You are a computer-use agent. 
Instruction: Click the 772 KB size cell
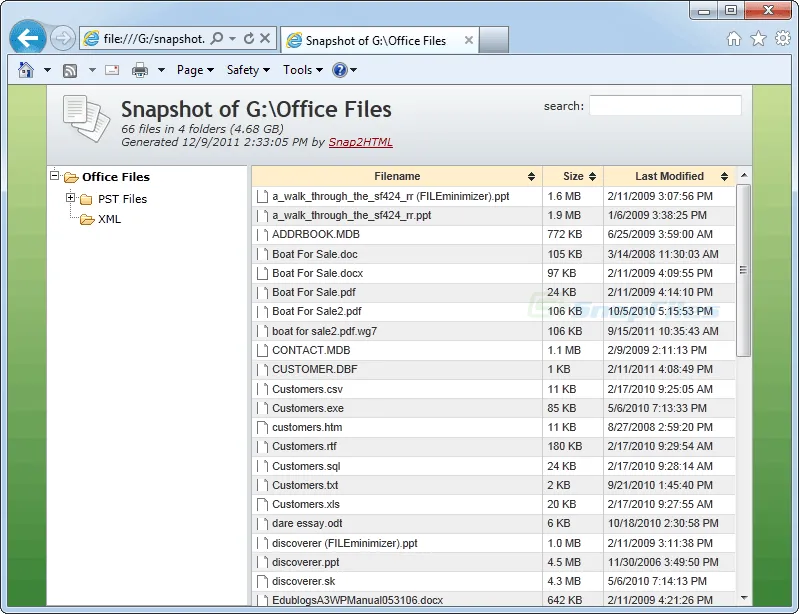coord(573,234)
